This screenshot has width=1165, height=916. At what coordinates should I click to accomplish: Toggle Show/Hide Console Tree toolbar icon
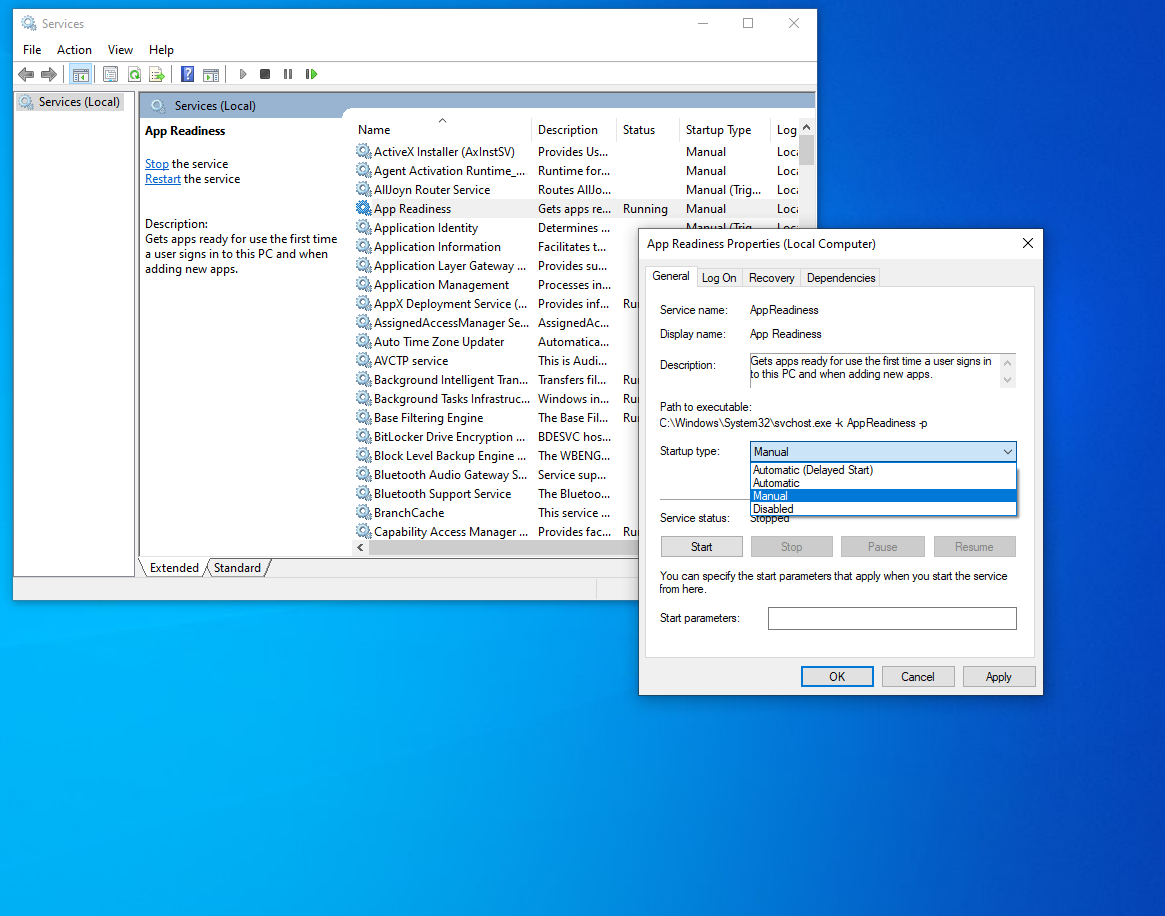coord(80,74)
